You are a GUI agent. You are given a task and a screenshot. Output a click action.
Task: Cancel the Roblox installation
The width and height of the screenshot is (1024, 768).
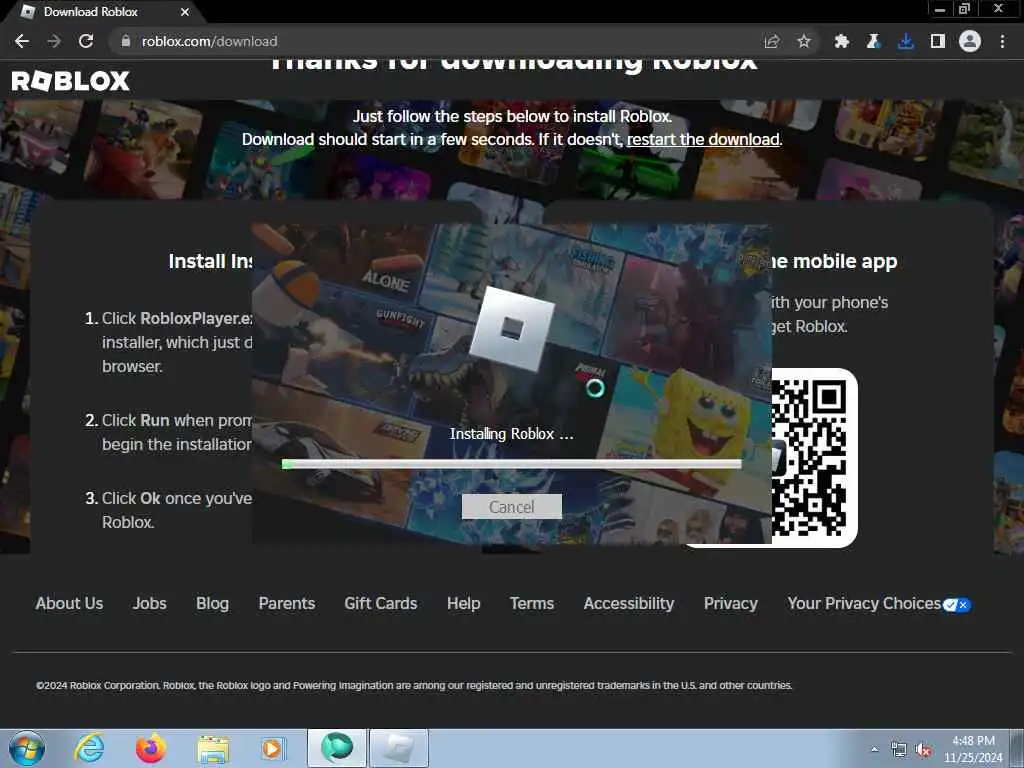coord(511,507)
